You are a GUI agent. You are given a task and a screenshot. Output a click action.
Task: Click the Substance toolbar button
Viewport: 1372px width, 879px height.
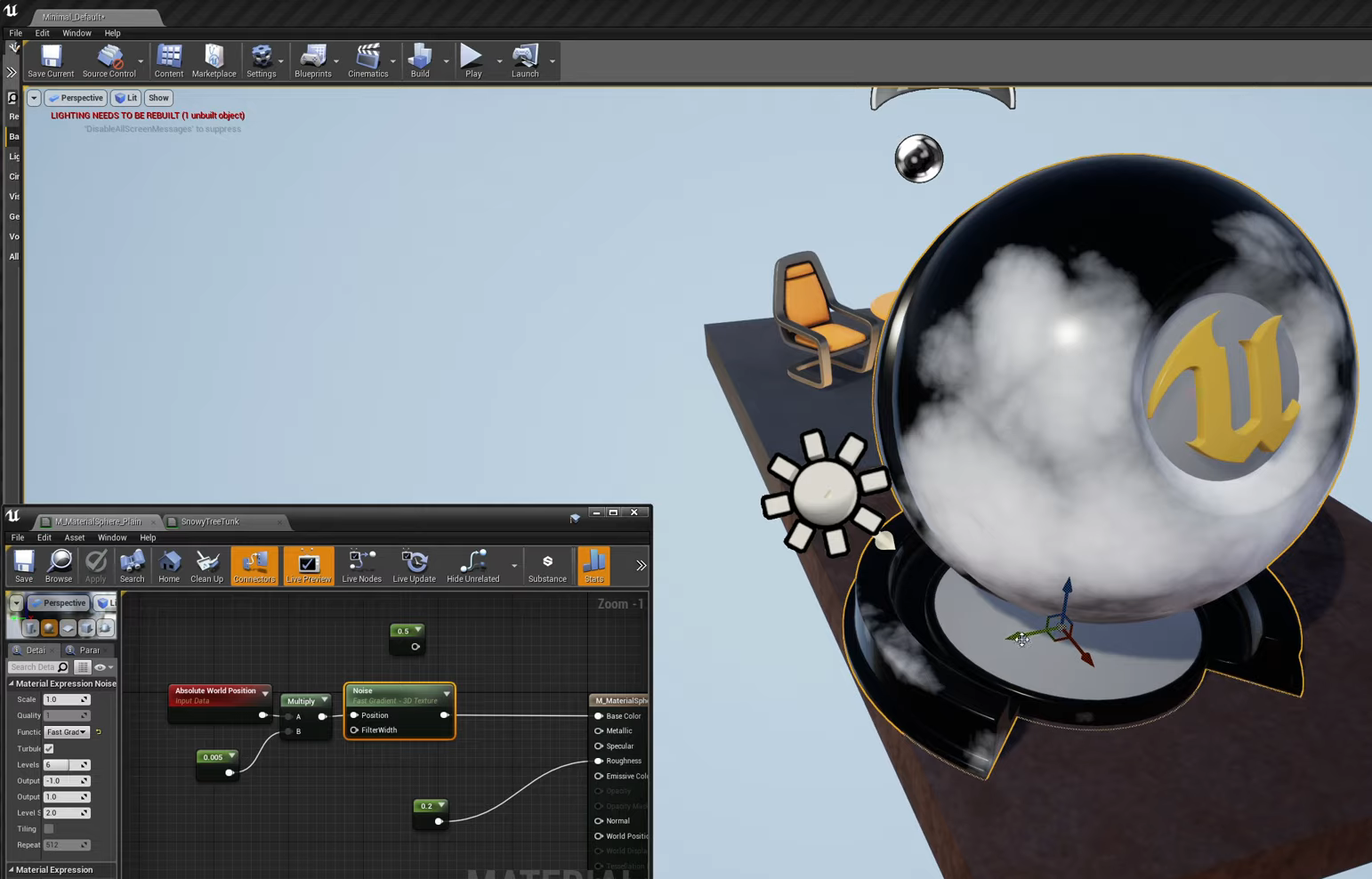coord(546,566)
